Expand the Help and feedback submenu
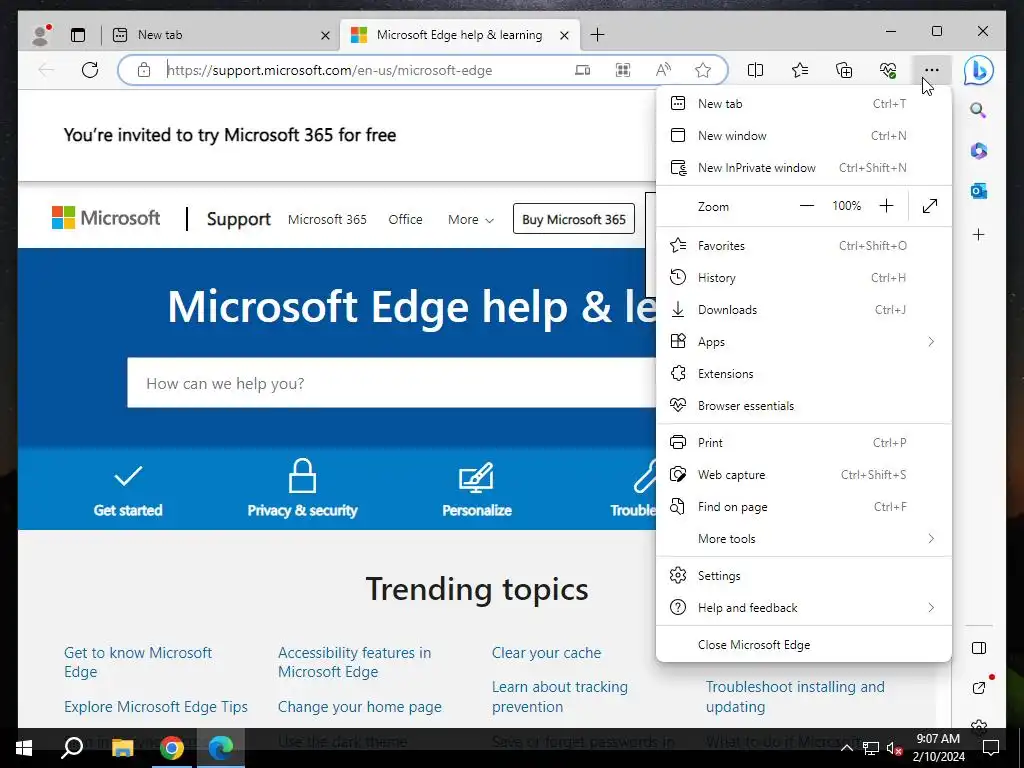This screenshot has width=1024, height=768. coord(803,607)
